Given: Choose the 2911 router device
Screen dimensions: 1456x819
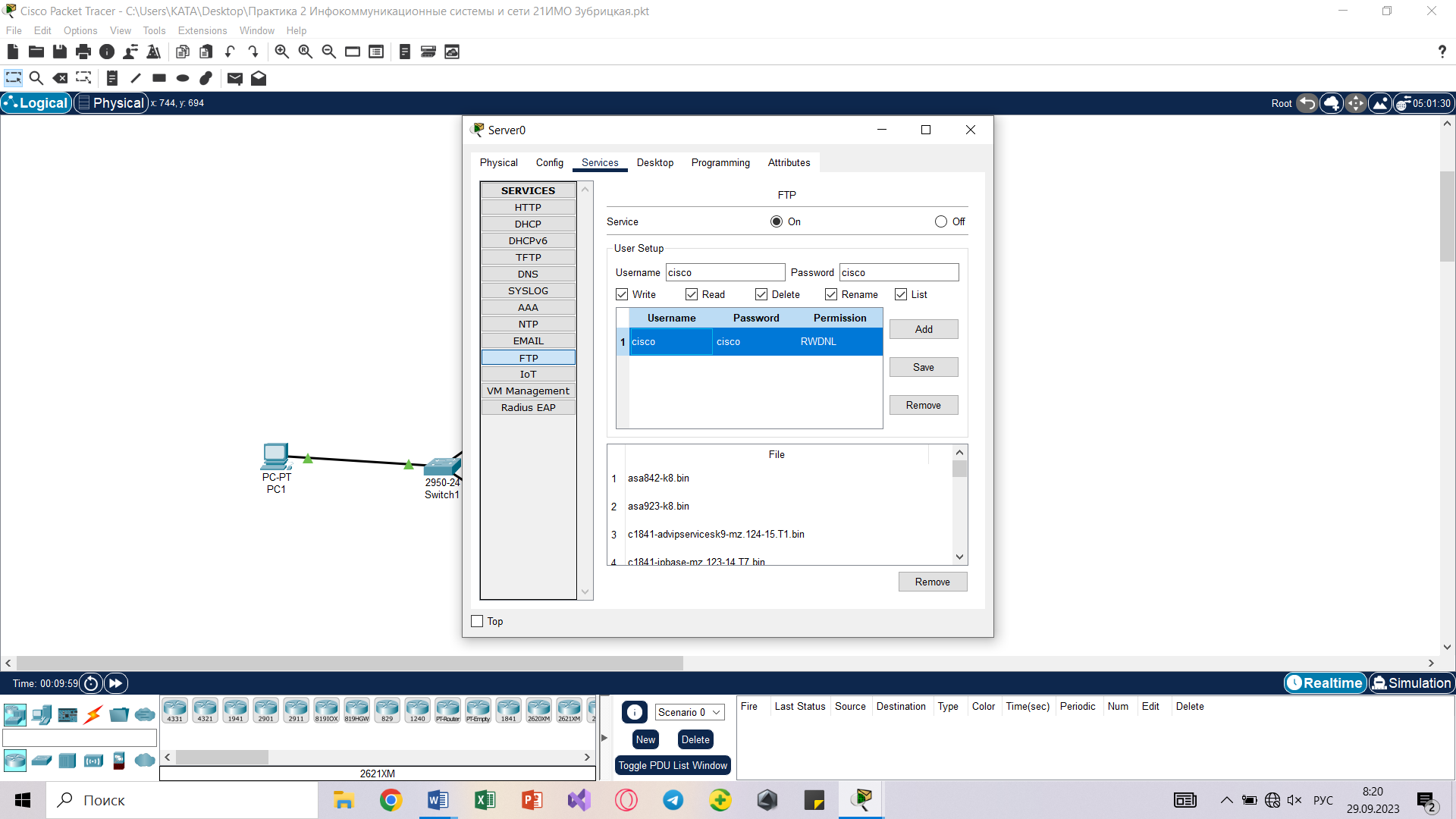Looking at the screenshot, I should [x=297, y=711].
